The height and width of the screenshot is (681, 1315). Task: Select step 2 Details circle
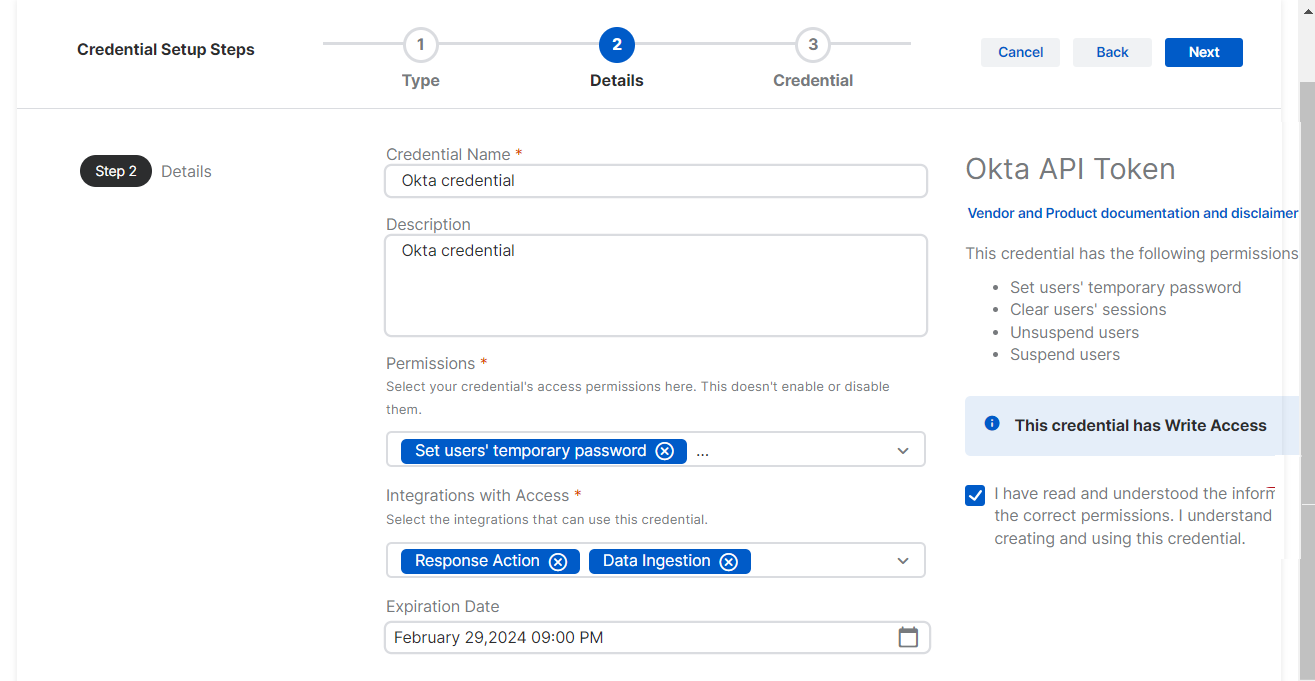(617, 45)
